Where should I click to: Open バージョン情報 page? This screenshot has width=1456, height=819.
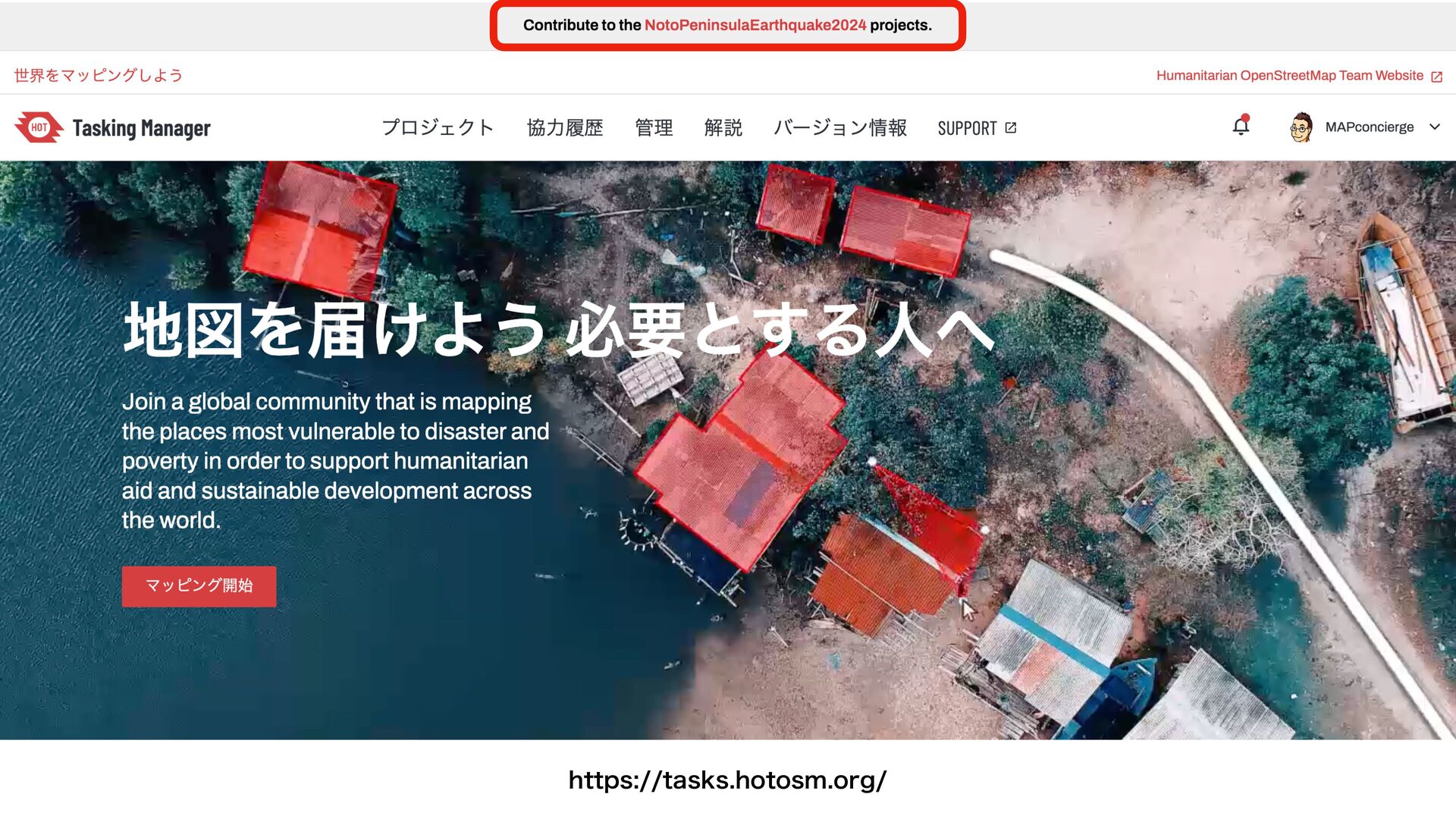coord(840,127)
